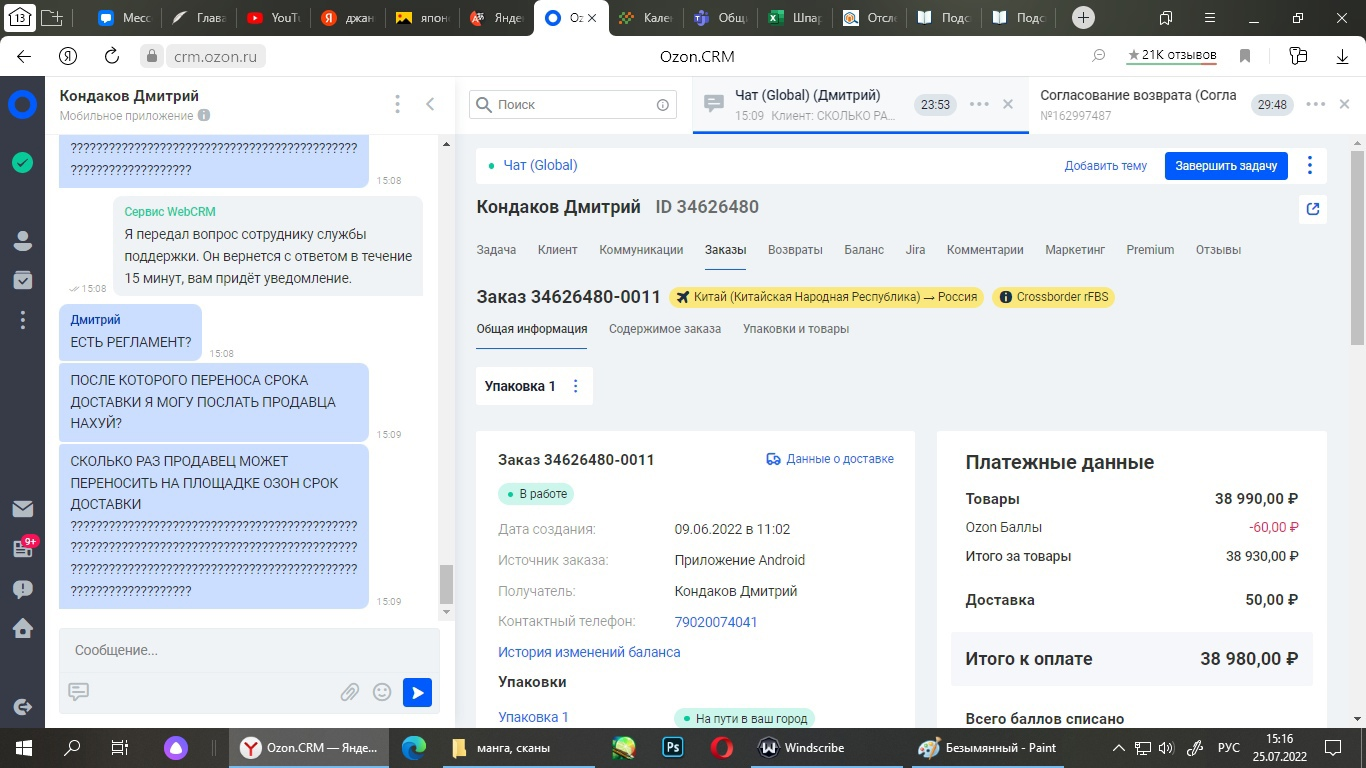Click the Yandex Я button in the toolbar

(x=68, y=56)
